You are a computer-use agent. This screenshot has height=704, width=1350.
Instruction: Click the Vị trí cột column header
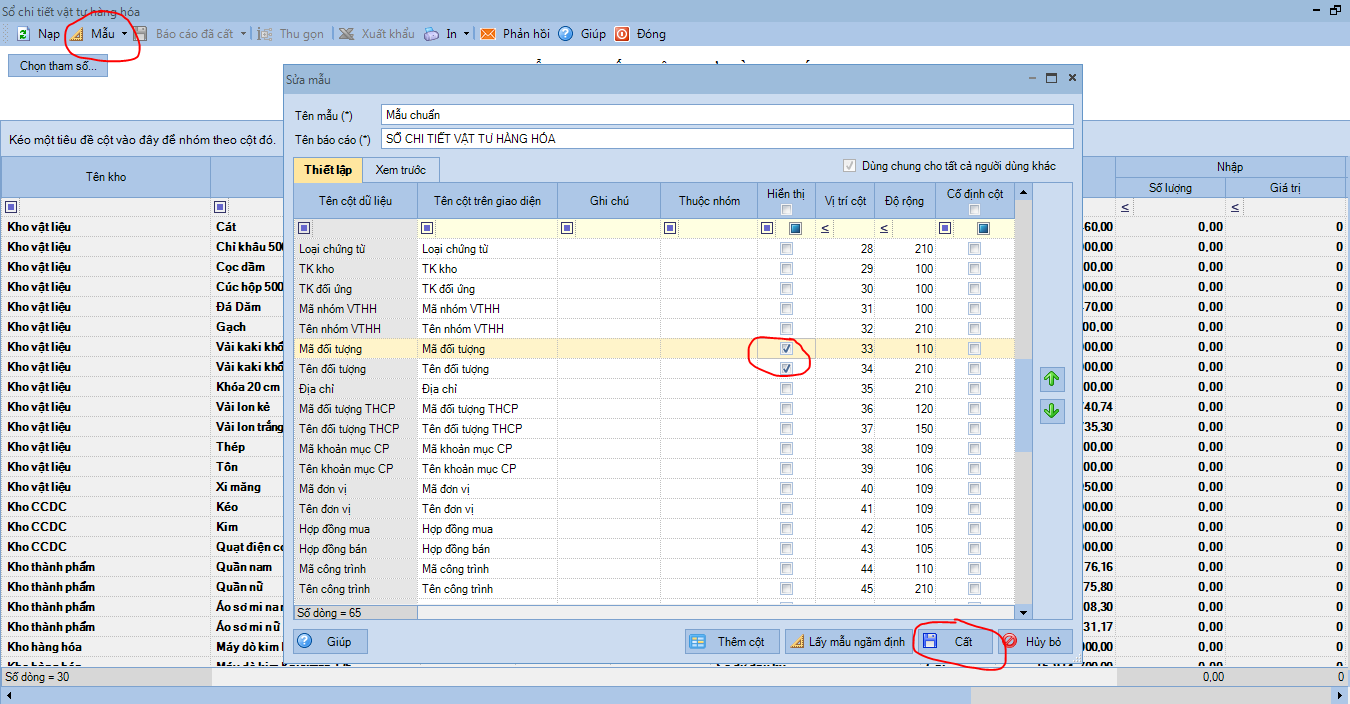point(845,201)
